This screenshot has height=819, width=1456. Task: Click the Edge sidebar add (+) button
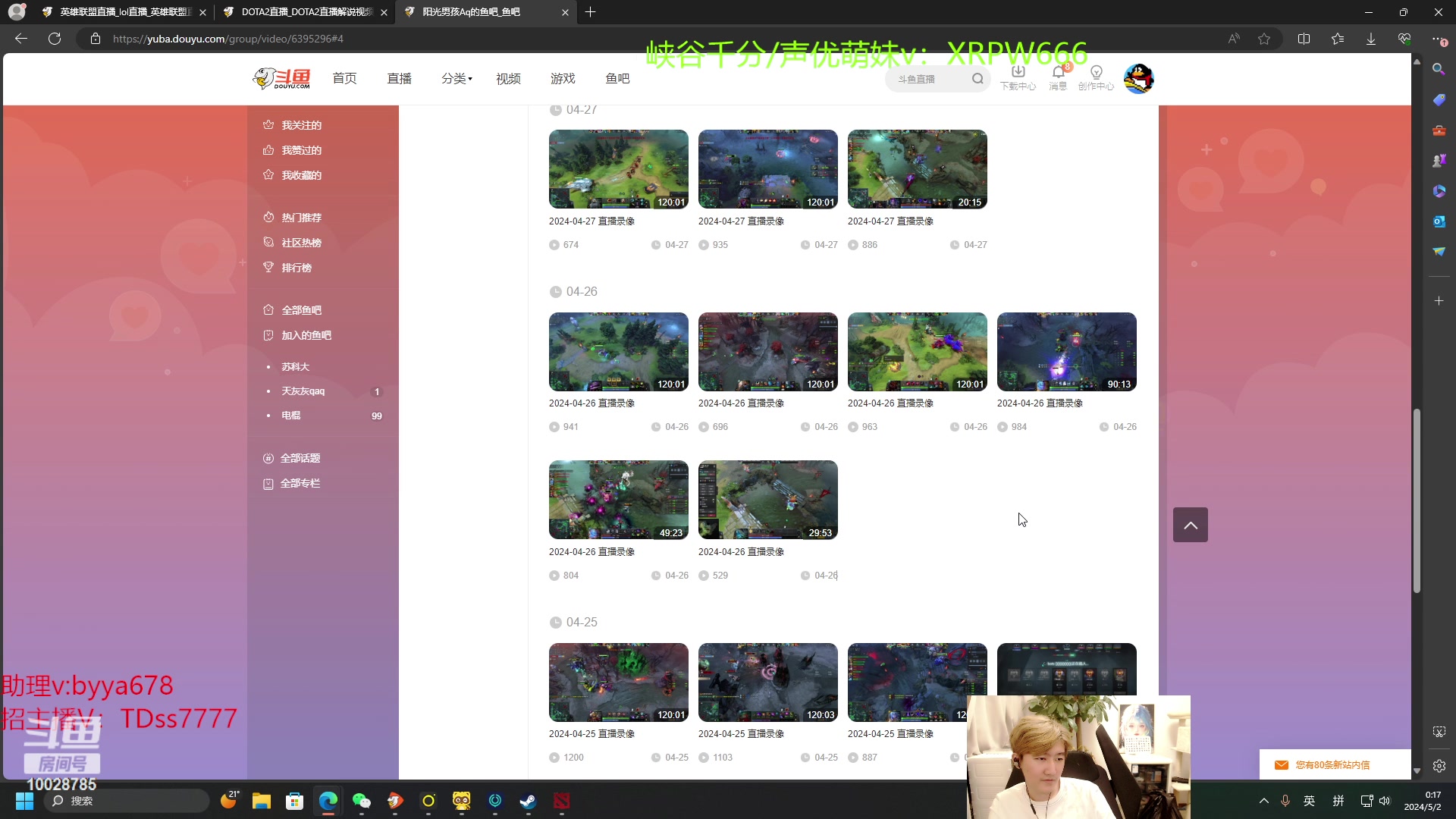tap(1439, 301)
